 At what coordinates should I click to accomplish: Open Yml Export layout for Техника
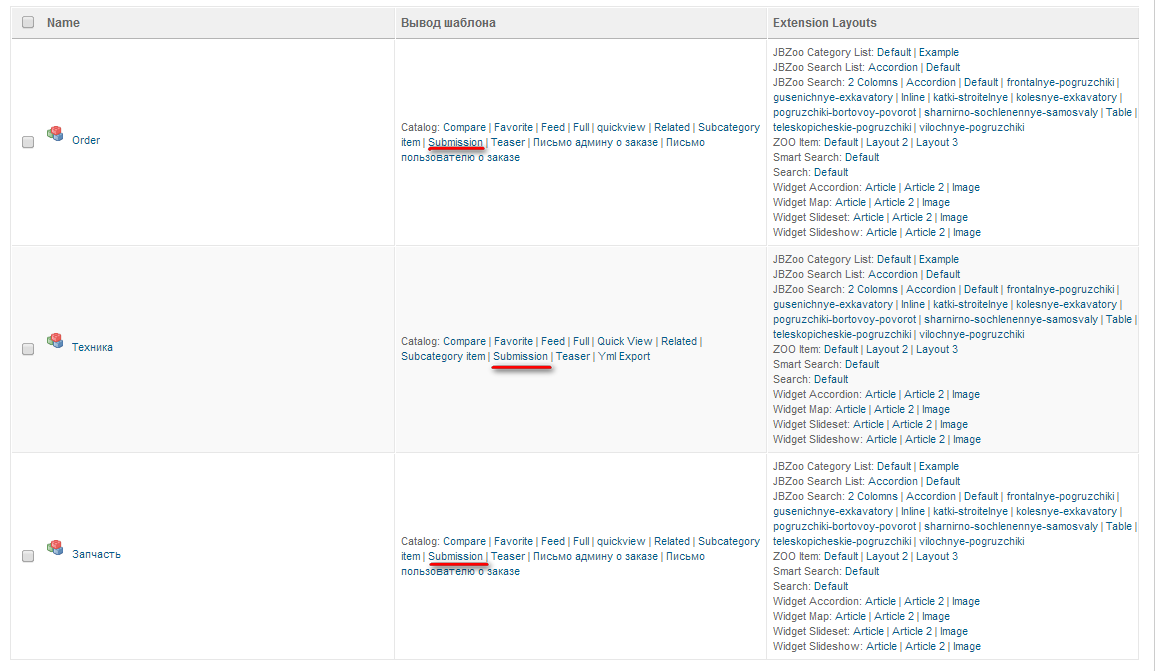click(623, 357)
